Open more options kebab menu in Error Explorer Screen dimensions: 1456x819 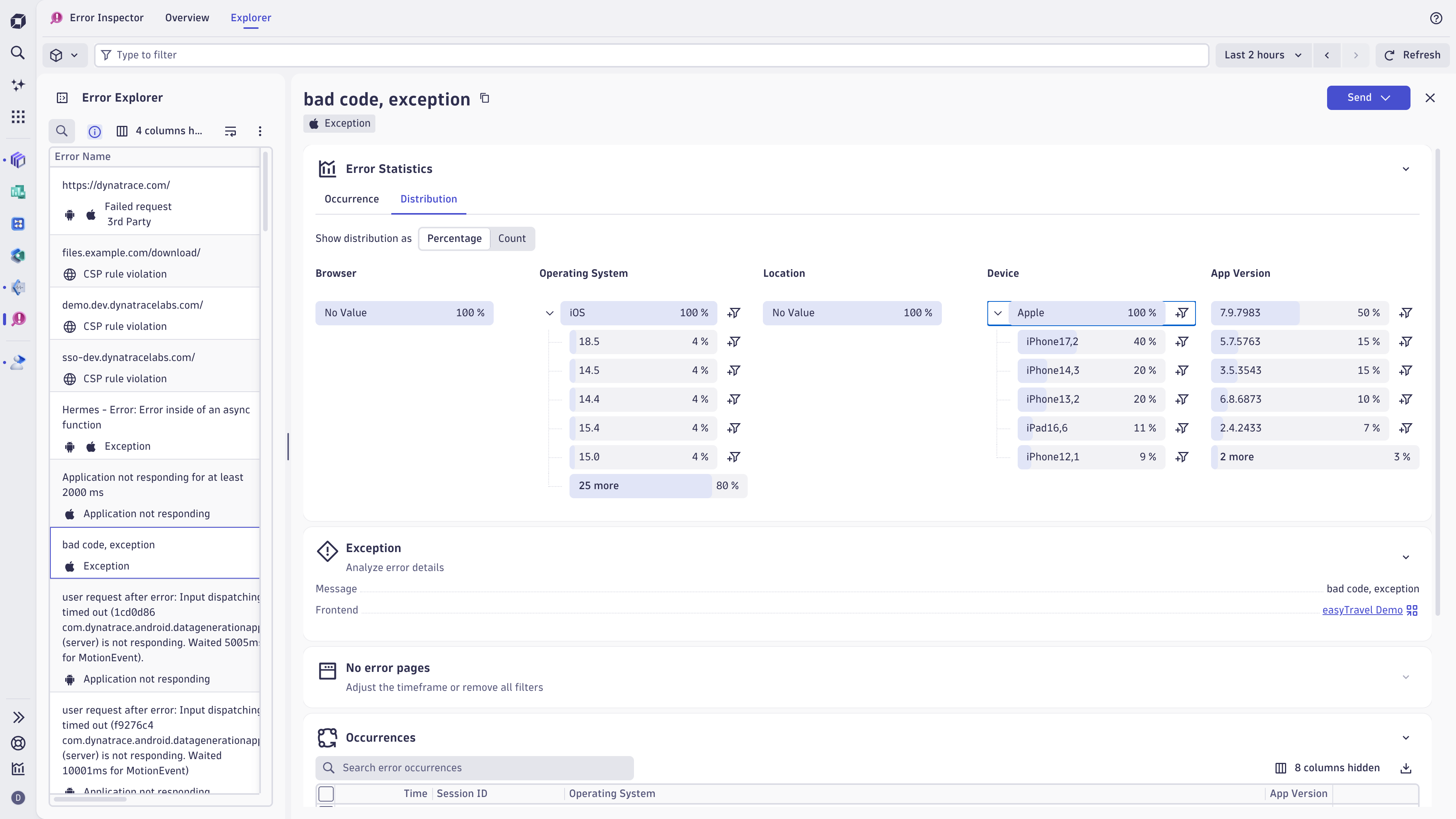tap(260, 131)
